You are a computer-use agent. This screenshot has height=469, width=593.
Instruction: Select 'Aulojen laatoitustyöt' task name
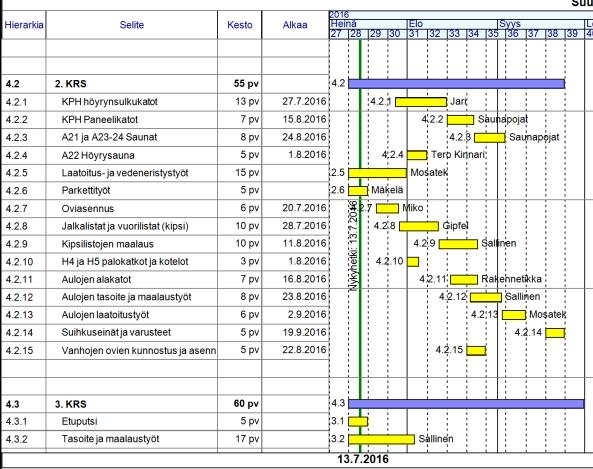point(105,315)
